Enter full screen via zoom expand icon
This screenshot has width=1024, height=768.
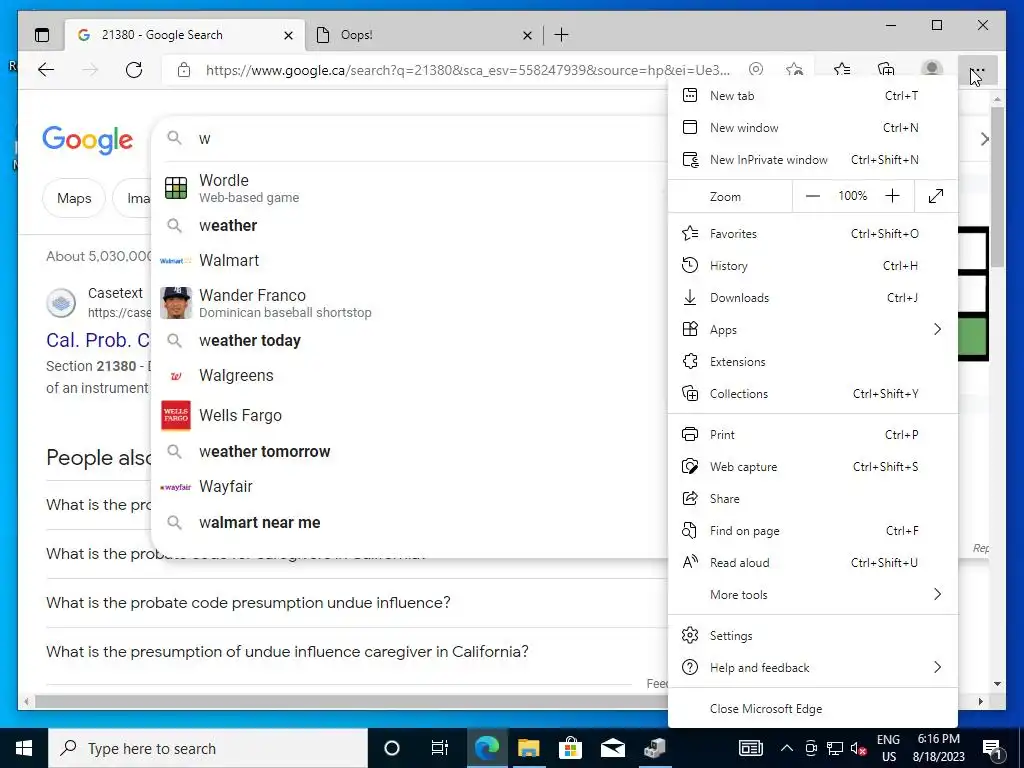(936, 196)
